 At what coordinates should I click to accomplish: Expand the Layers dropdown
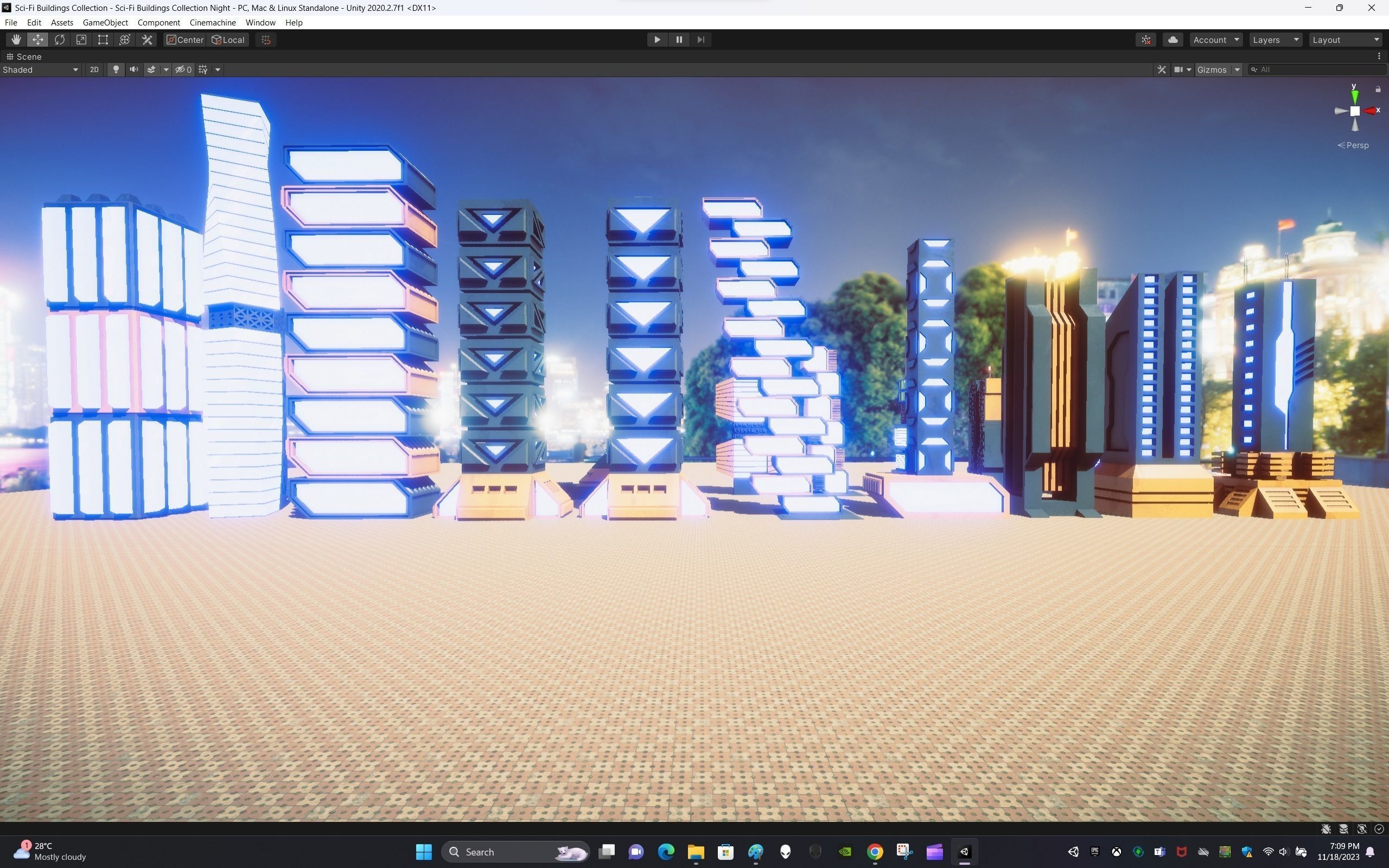pyautogui.click(x=1276, y=40)
